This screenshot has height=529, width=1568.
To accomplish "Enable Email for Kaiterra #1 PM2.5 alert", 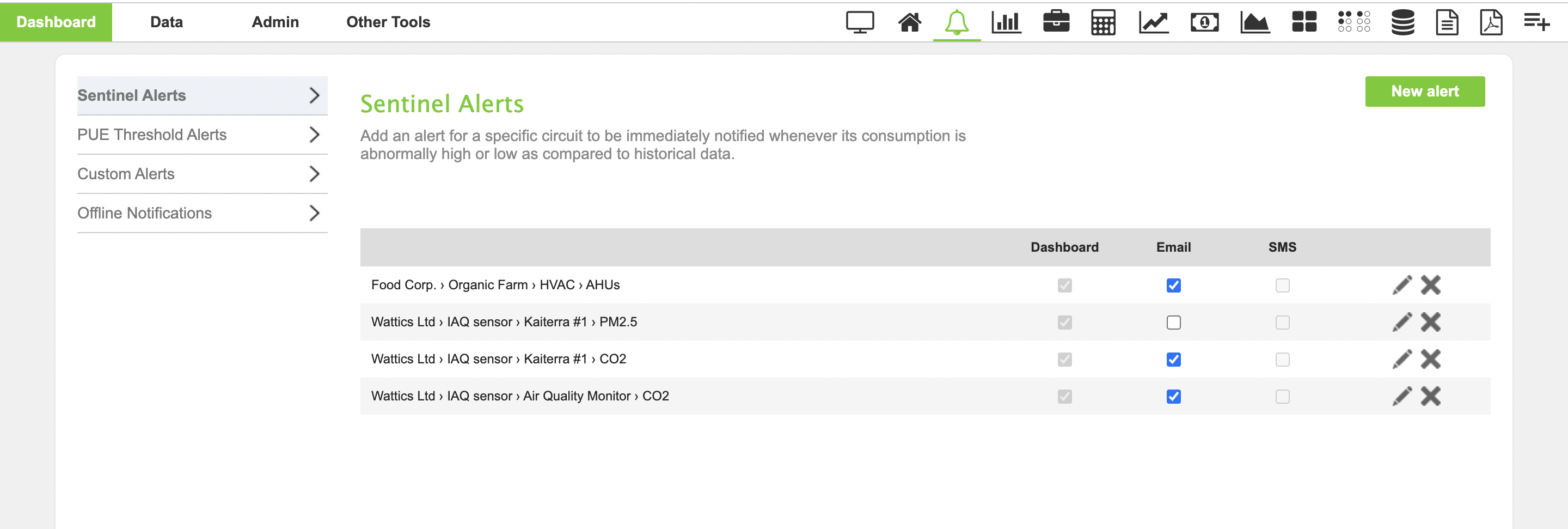I will (x=1173, y=323).
